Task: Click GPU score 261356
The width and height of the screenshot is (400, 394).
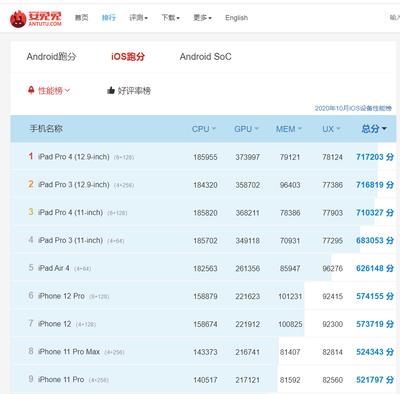Action: pos(248,269)
